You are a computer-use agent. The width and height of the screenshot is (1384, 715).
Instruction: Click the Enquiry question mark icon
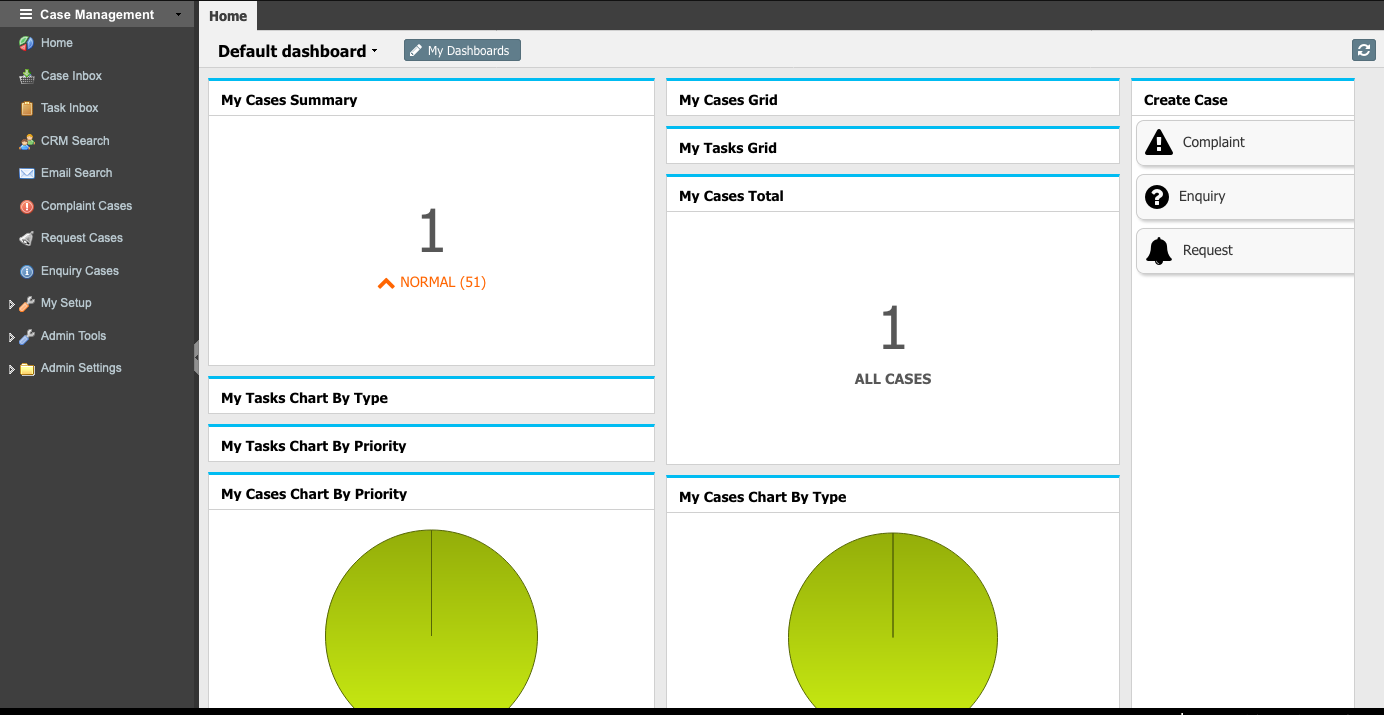coord(1157,196)
